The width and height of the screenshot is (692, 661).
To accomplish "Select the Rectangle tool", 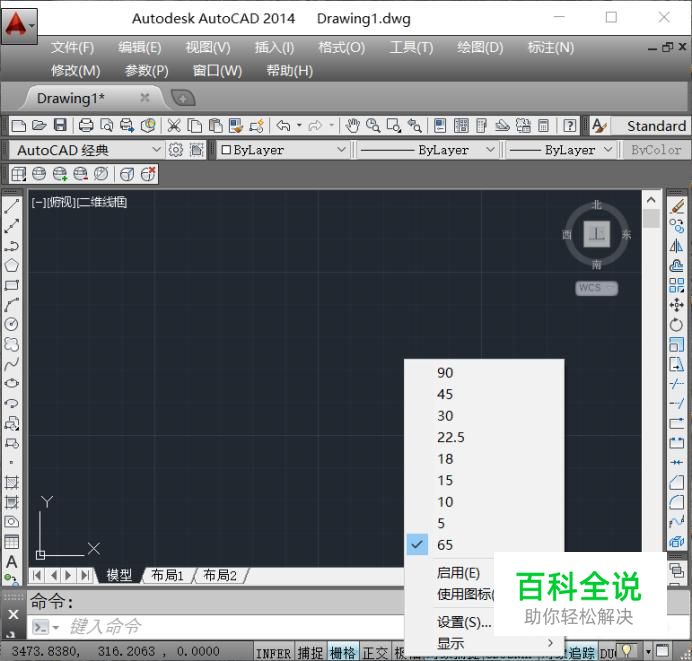I will (11, 285).
